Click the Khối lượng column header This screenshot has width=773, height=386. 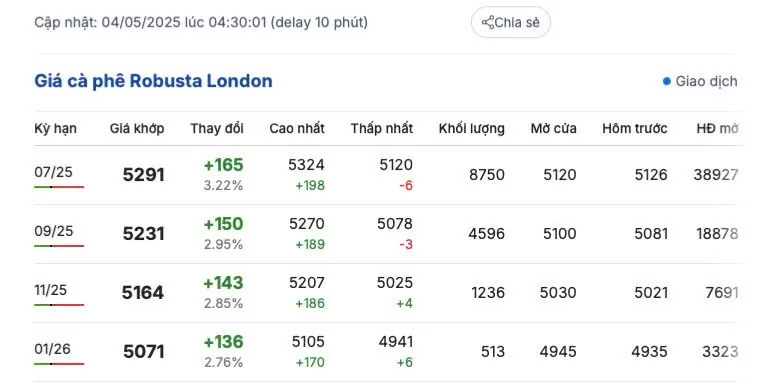pyautogui.click(x=472, y=129)
